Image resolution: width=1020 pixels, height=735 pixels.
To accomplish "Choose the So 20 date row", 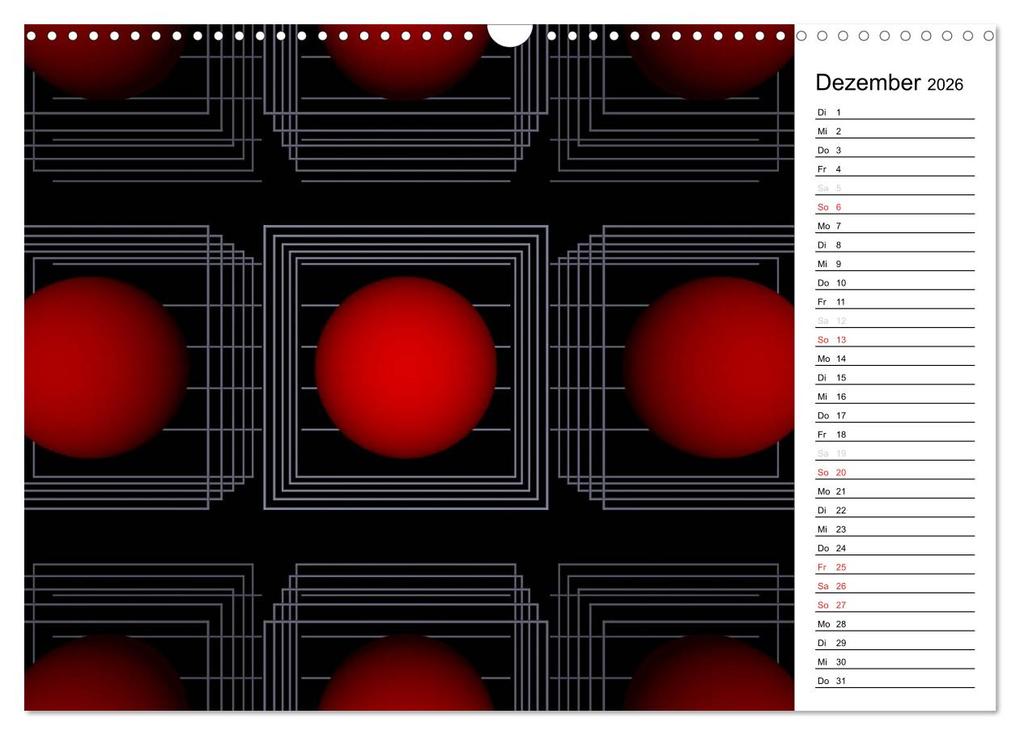I will (x=894, y=472).
